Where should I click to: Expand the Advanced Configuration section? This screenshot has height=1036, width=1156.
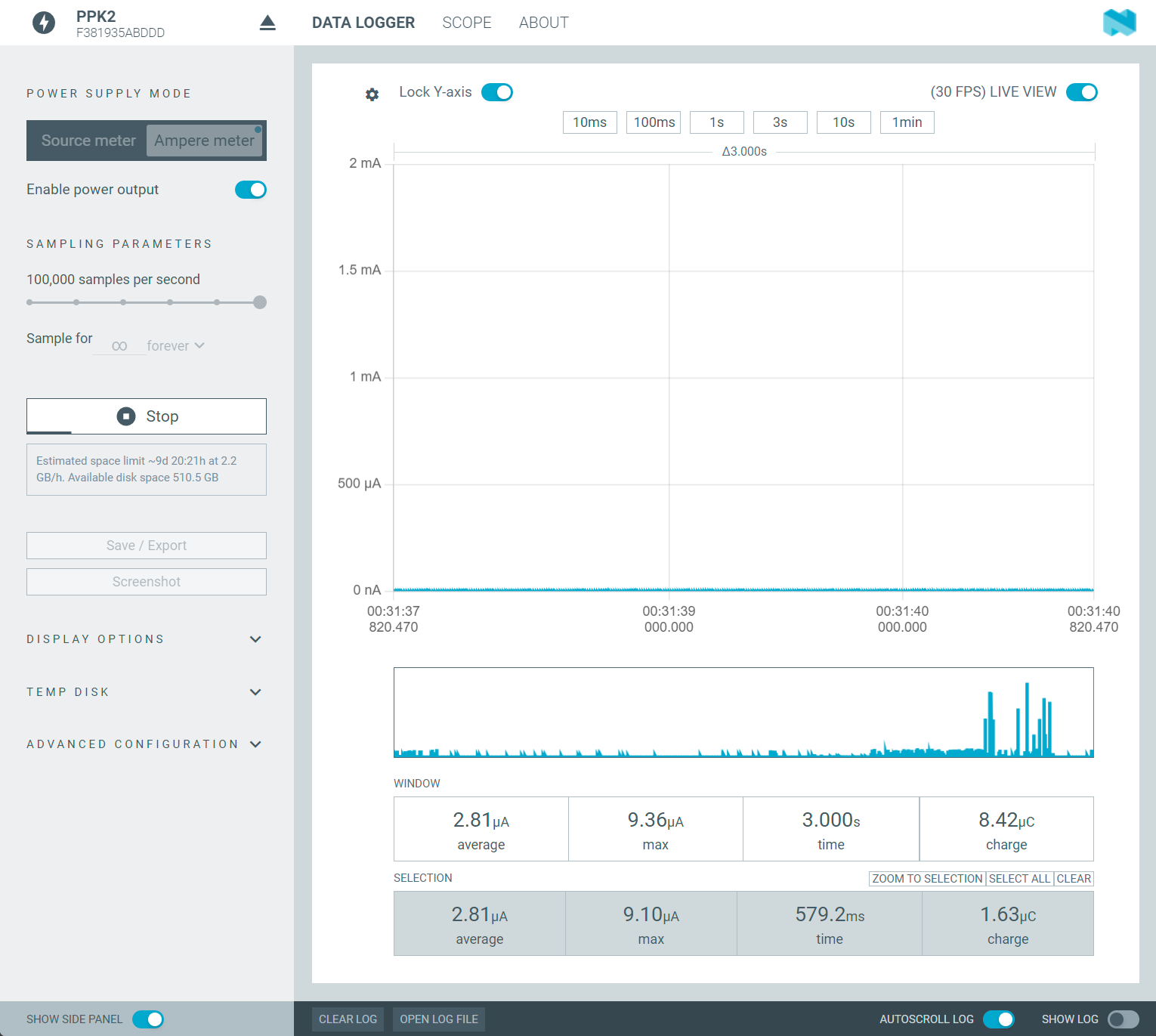tap(255, 744)
